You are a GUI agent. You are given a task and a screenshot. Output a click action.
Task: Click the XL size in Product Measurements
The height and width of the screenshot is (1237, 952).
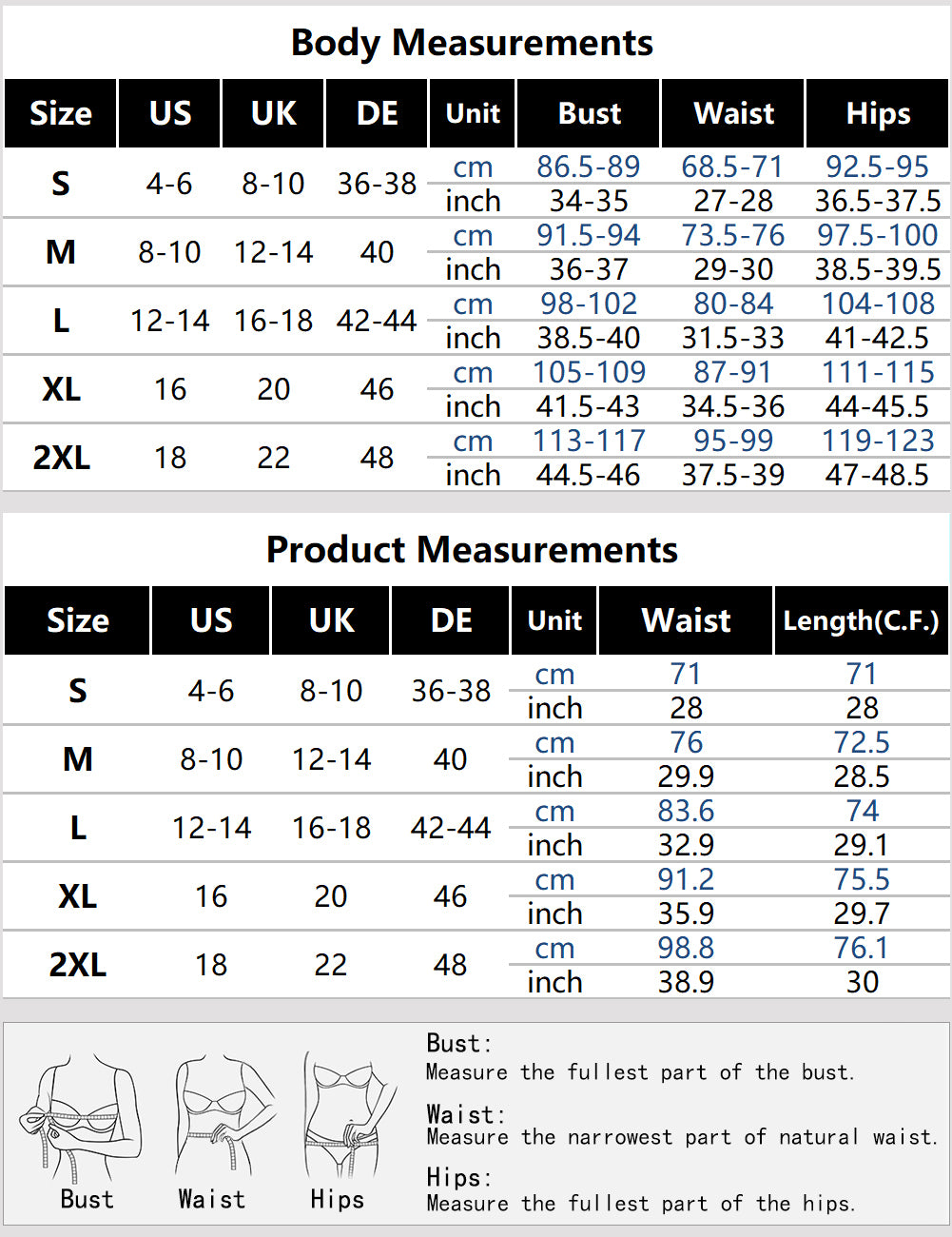point(77,896)
